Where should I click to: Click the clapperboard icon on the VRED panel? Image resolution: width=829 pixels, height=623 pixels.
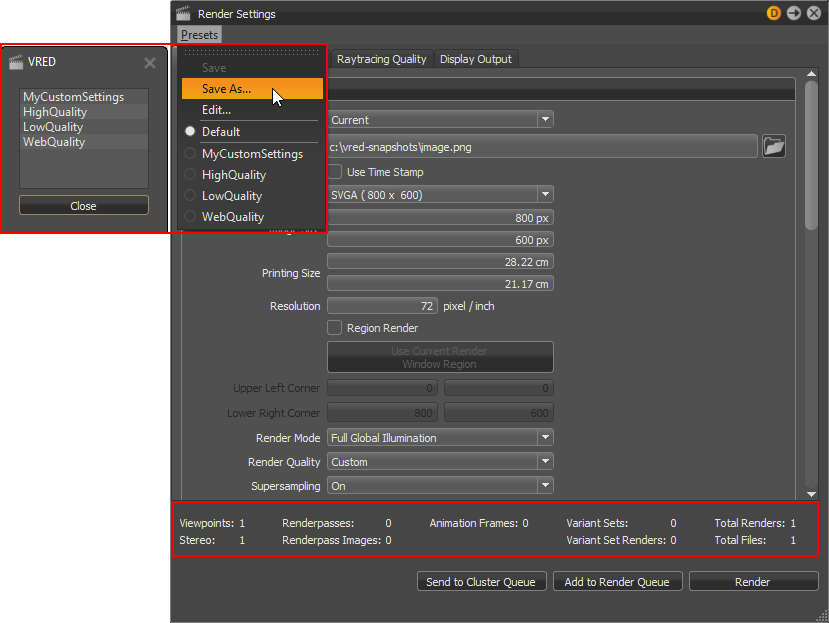click(15, 61)
